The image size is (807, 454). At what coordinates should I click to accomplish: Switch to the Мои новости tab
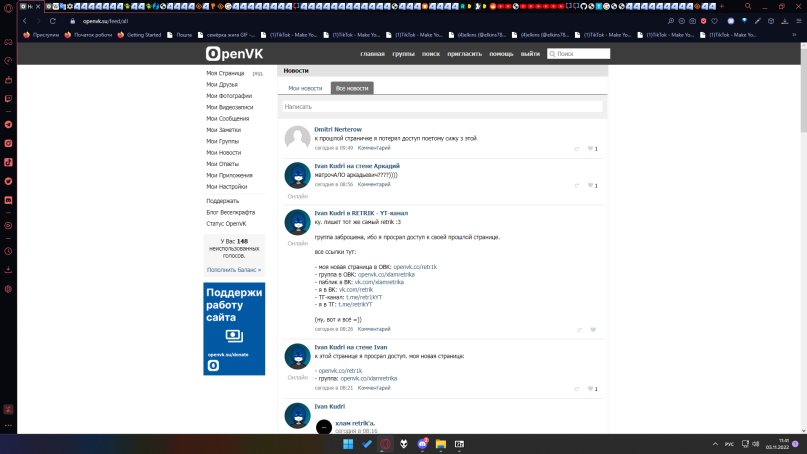click(x=305, y=89)
